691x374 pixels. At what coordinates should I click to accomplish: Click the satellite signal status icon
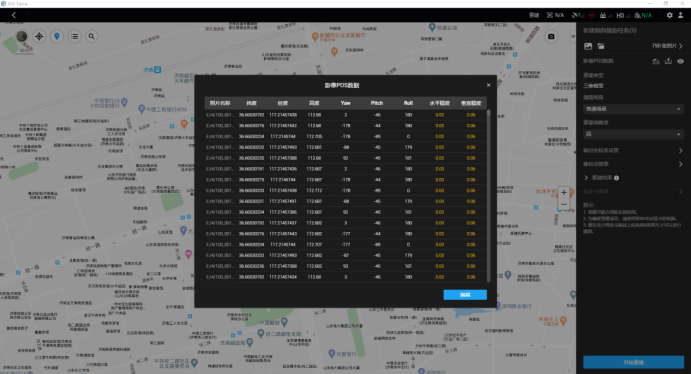pyautogui.click(x=577, y=15)
